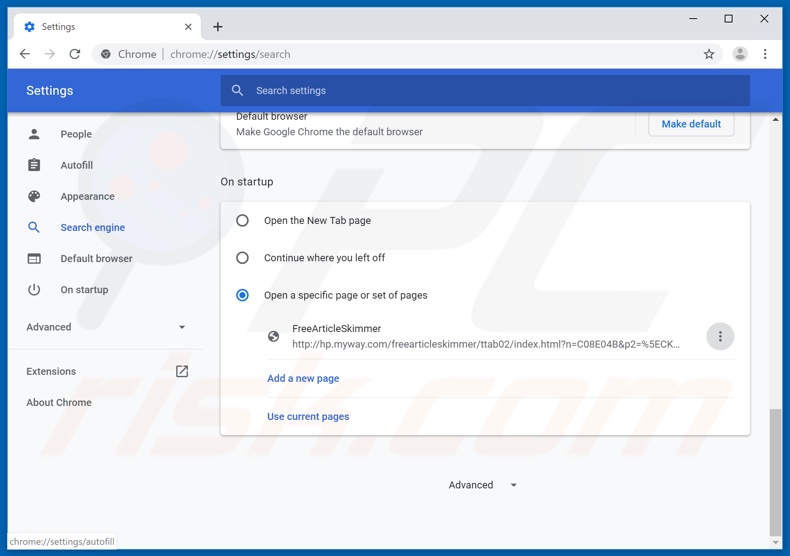The height and width of the screenshot is (556, 790).
Task: Maximize the Chrome window
Action: click(729, 19)
